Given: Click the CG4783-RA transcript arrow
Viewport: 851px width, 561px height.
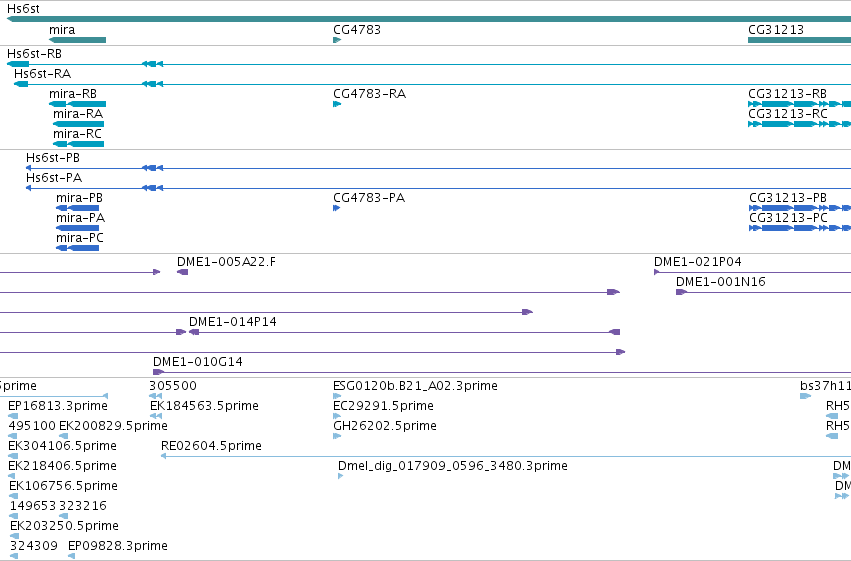Looking at the screenshot, I should [337, 104].
